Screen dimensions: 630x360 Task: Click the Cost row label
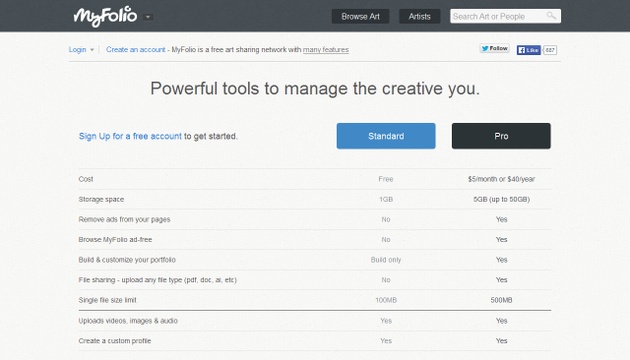(86, 179)
